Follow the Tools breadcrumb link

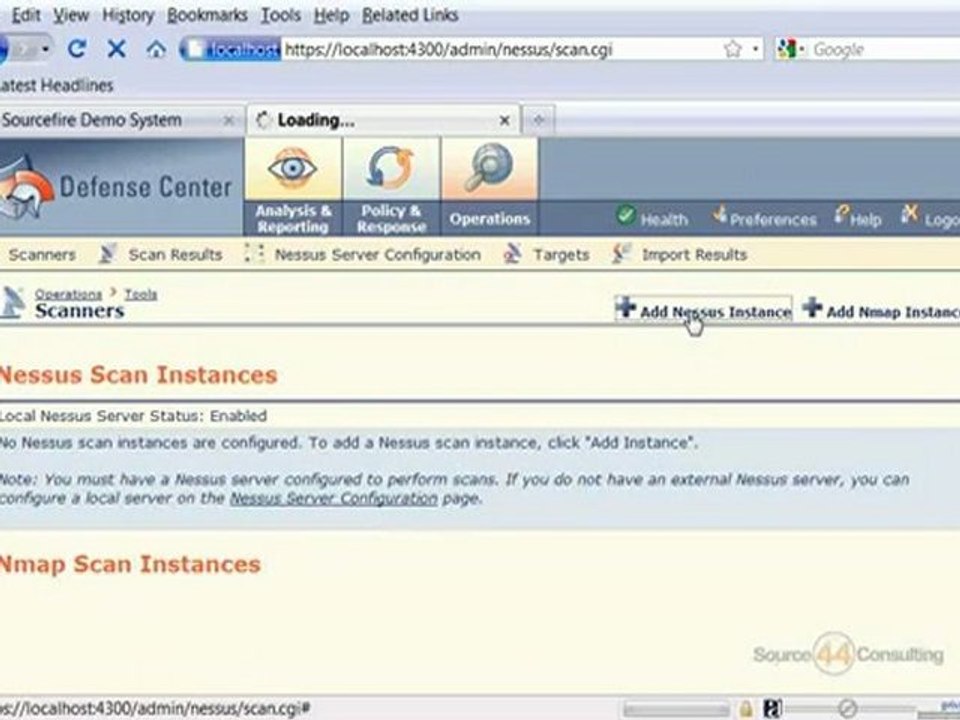tap(141, 294)
